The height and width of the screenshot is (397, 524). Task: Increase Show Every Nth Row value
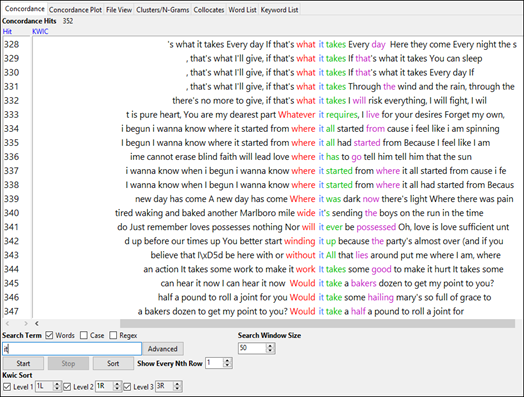pos(228,361)
